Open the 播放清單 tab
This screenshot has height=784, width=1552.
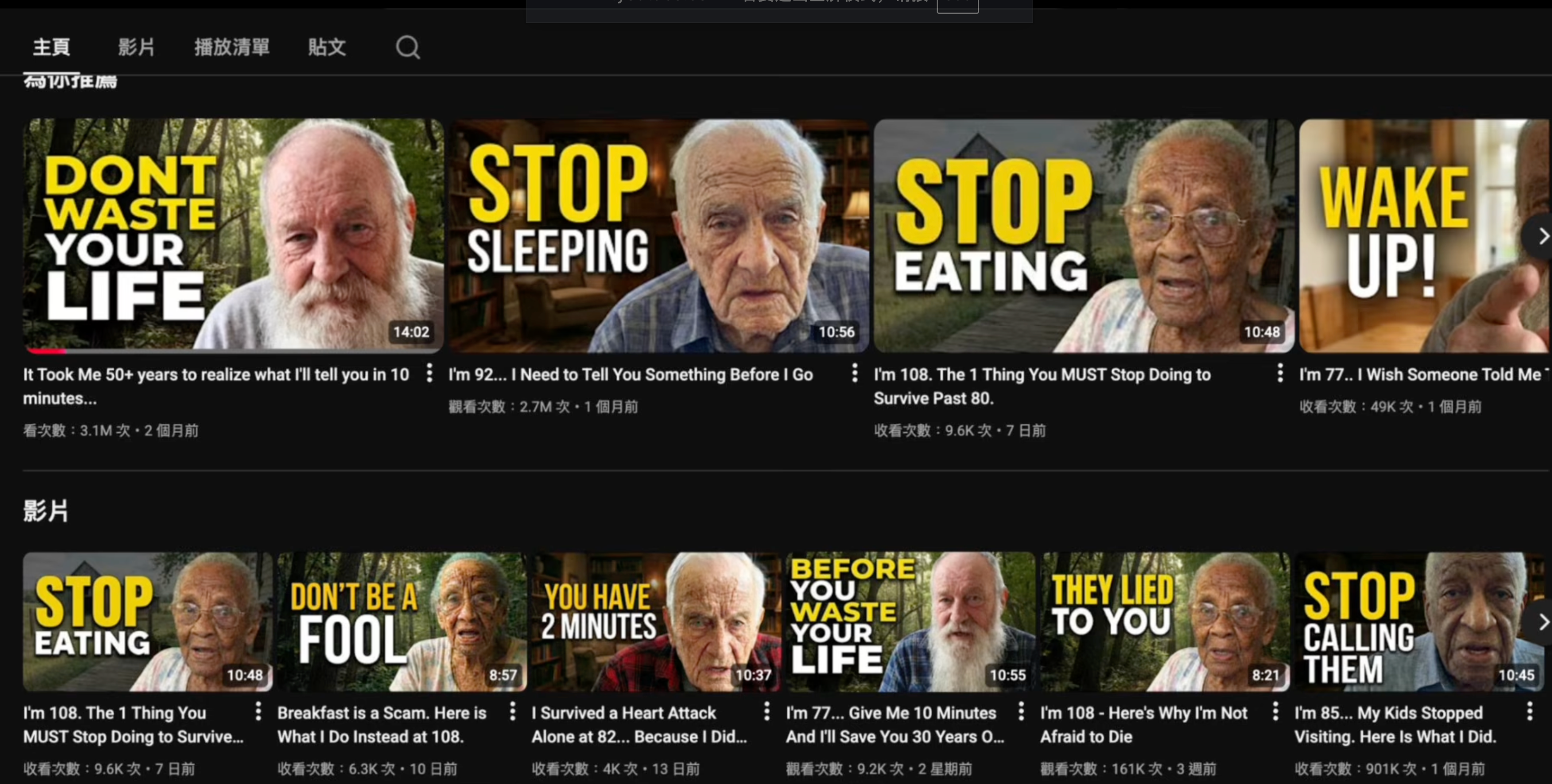(232, 47)
